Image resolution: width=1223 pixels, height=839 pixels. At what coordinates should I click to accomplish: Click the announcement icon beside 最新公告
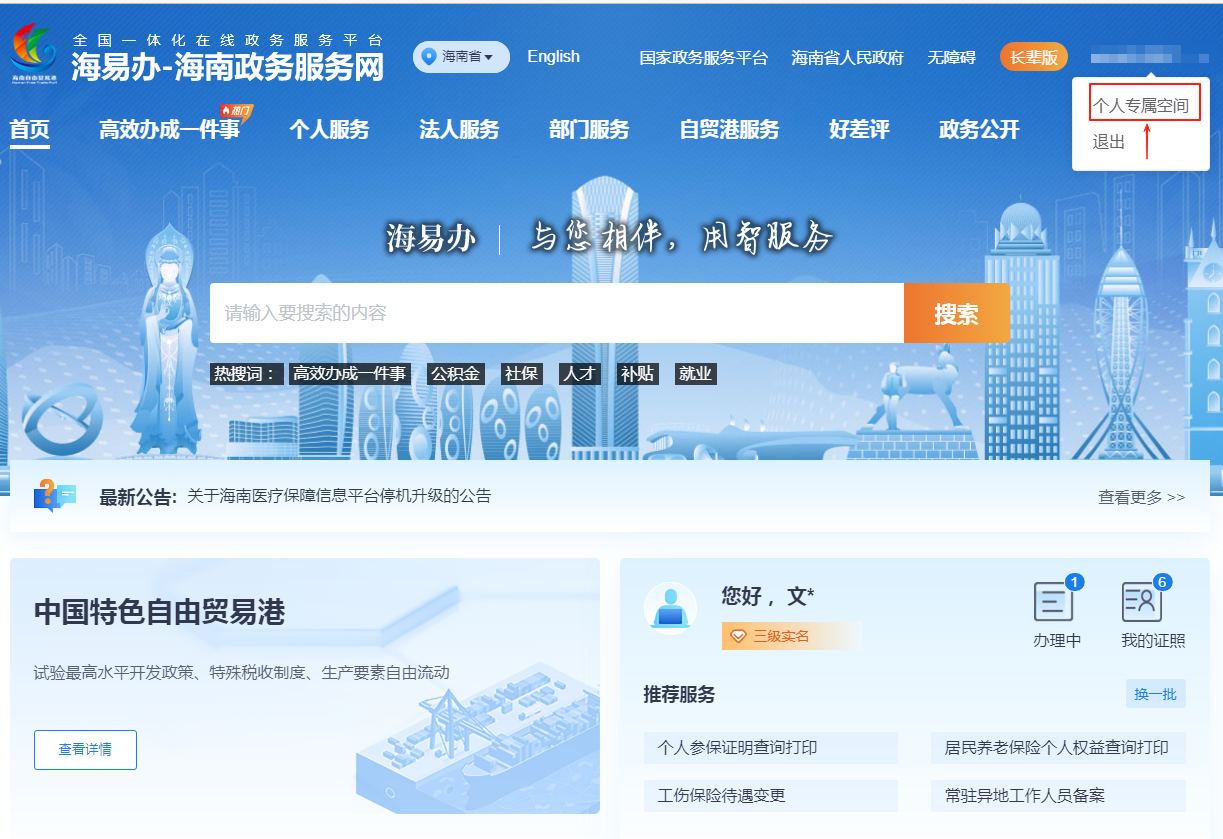pyautogui.click(x=55, y=496)
